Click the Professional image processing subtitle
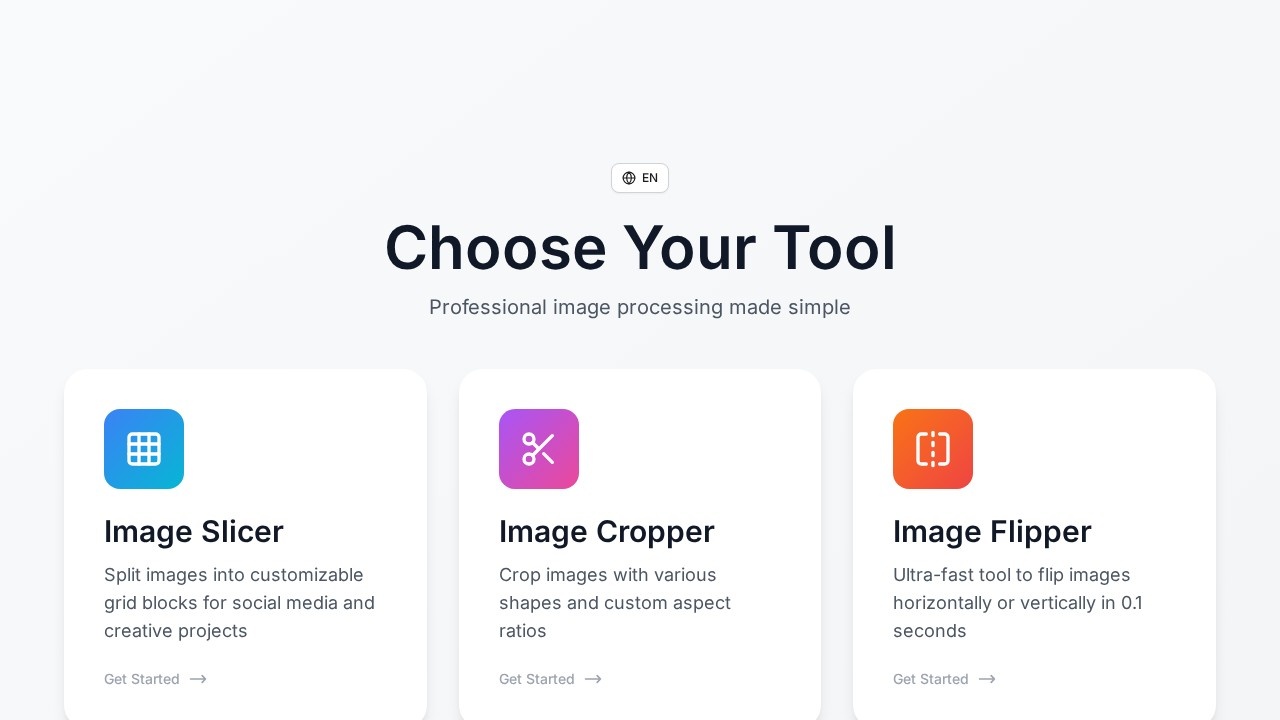 point(640,307)
